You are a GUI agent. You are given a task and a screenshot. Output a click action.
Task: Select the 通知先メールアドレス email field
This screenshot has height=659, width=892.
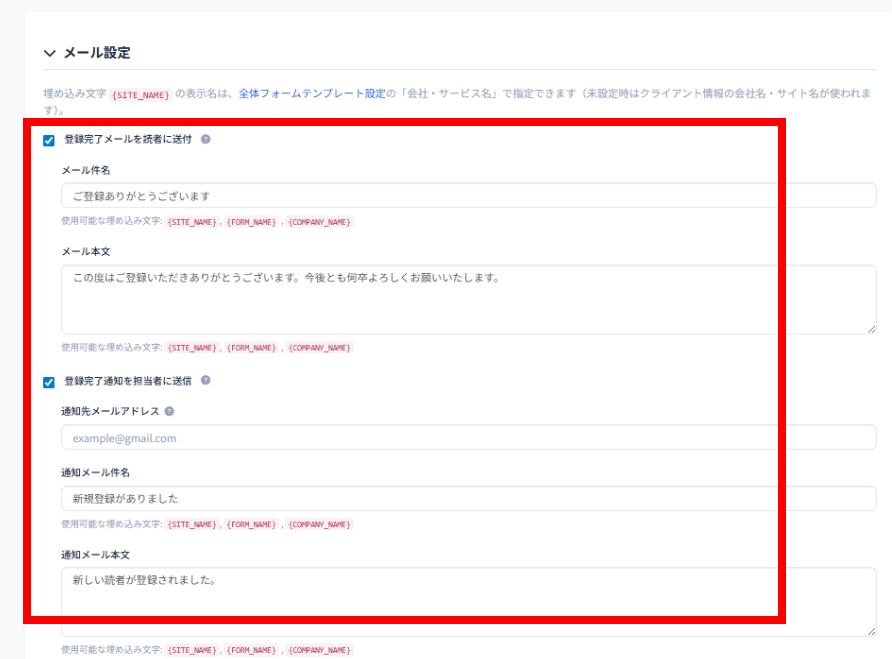tap(468, 438)
